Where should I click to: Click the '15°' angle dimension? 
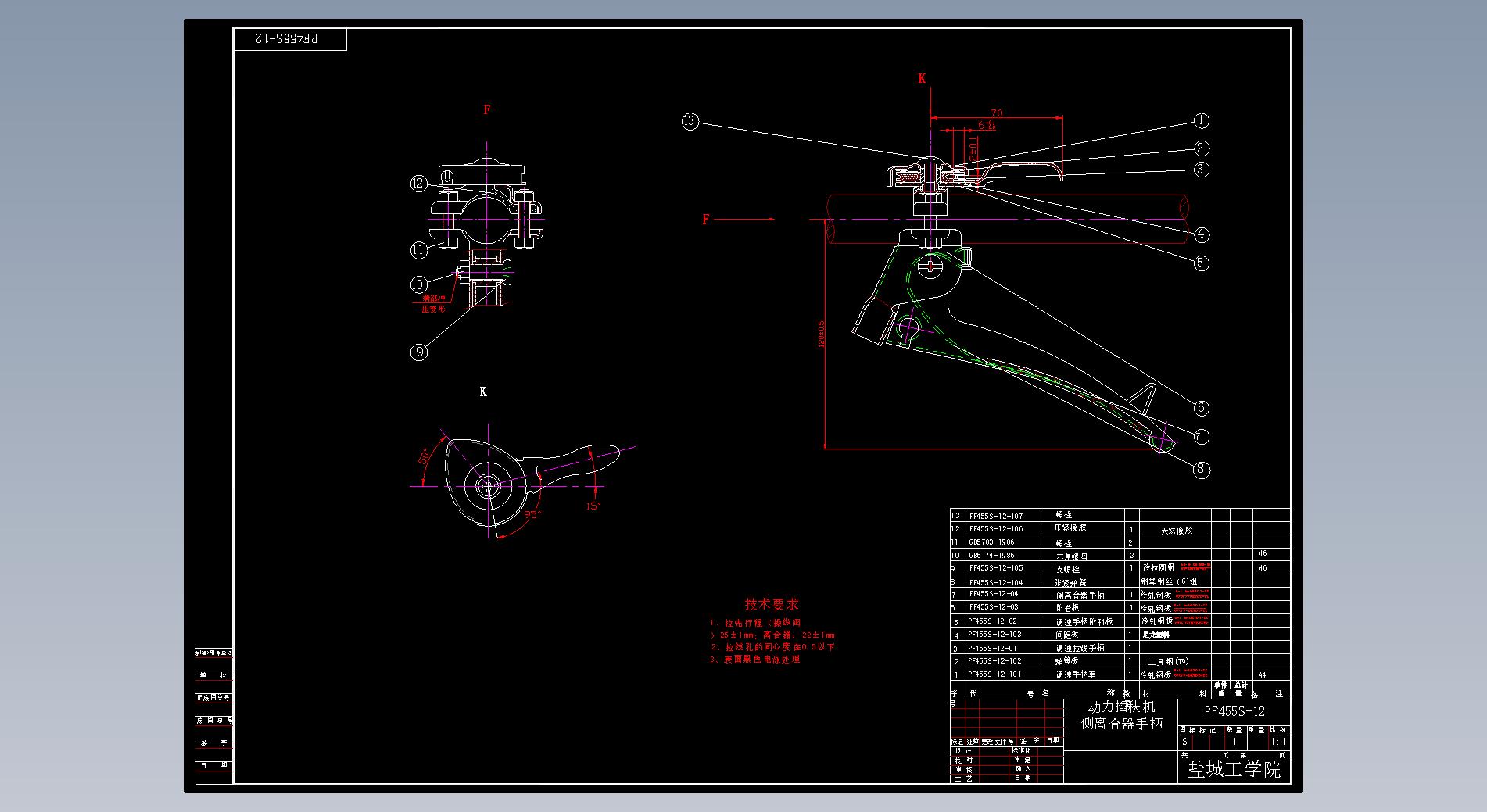pyautogui.click(x=593, y=506)
